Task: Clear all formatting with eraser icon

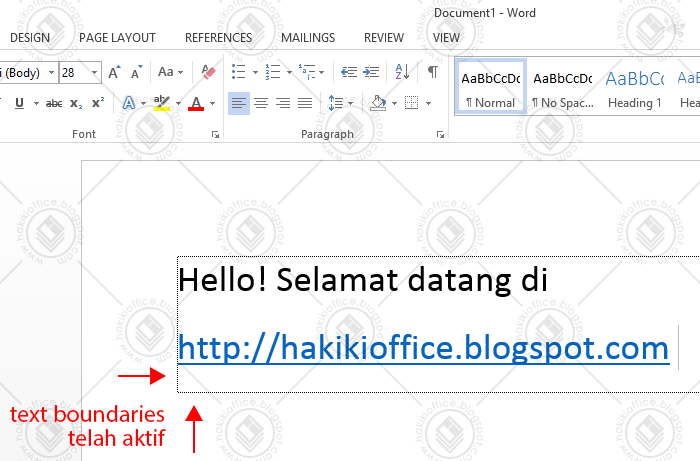Action: tap(208, 72)
